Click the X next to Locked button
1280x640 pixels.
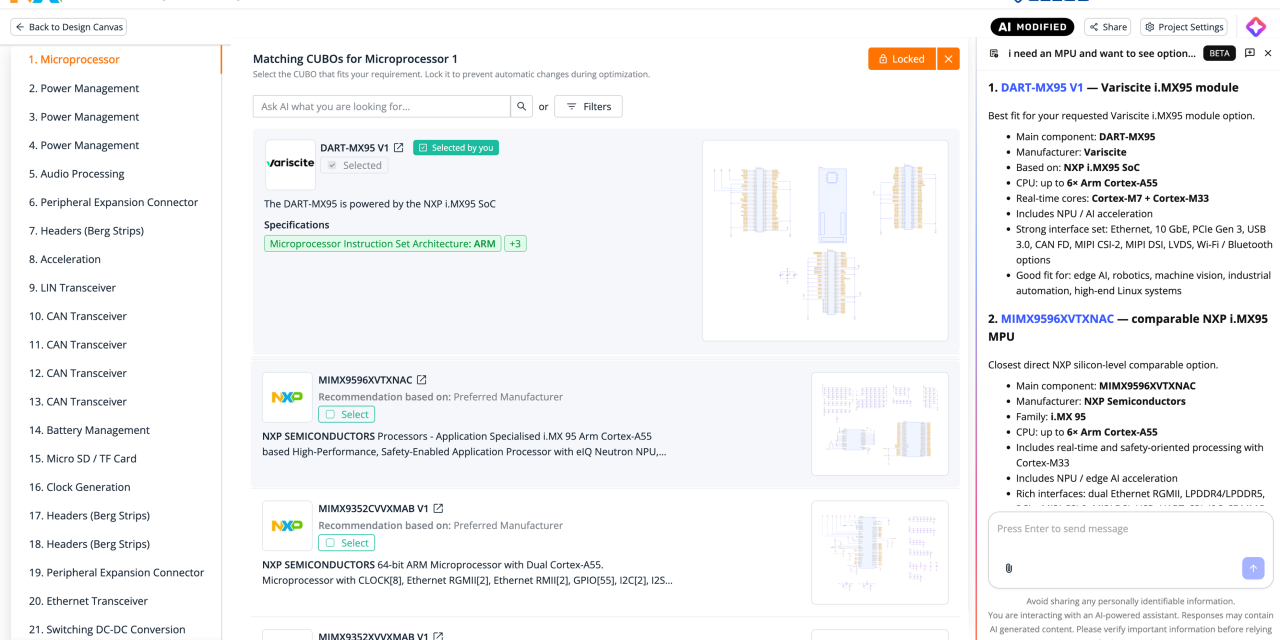948,59
